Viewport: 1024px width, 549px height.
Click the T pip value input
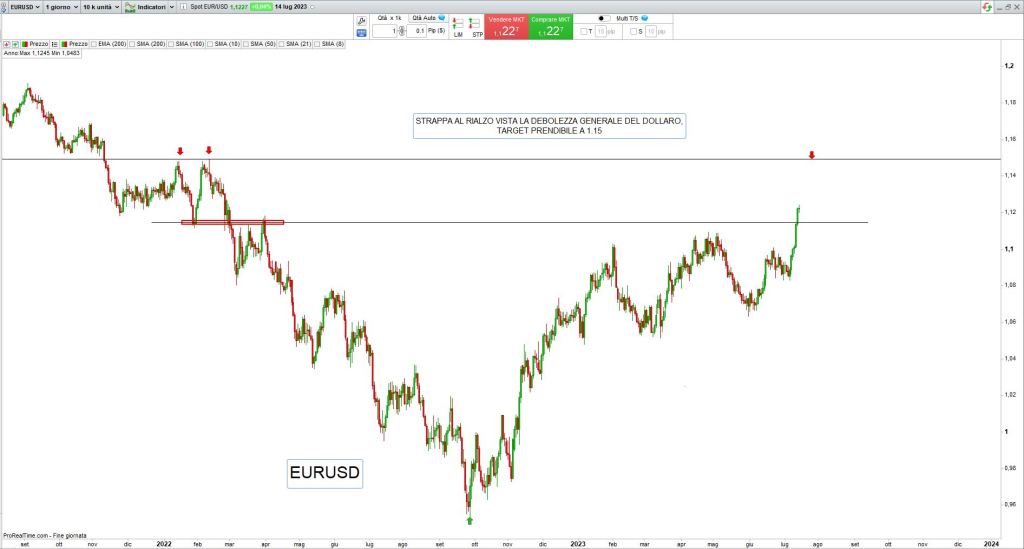click(x=600, y=31)
